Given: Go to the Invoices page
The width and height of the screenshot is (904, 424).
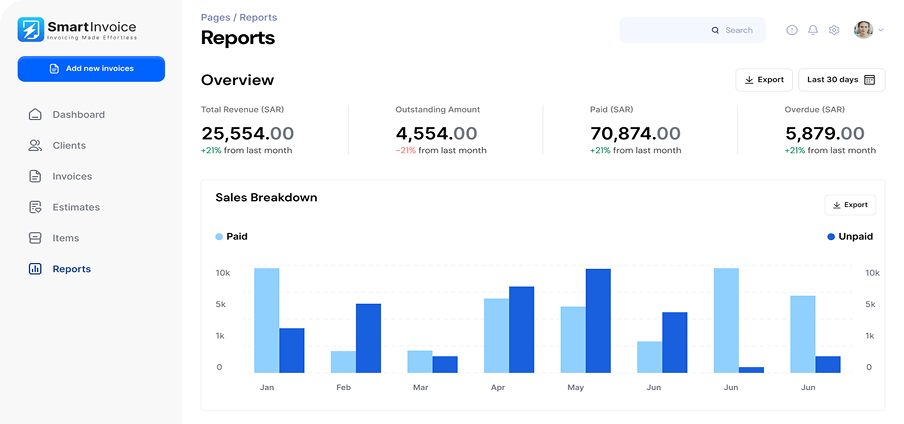Looking at the screenshot, I should pos(72,177).
